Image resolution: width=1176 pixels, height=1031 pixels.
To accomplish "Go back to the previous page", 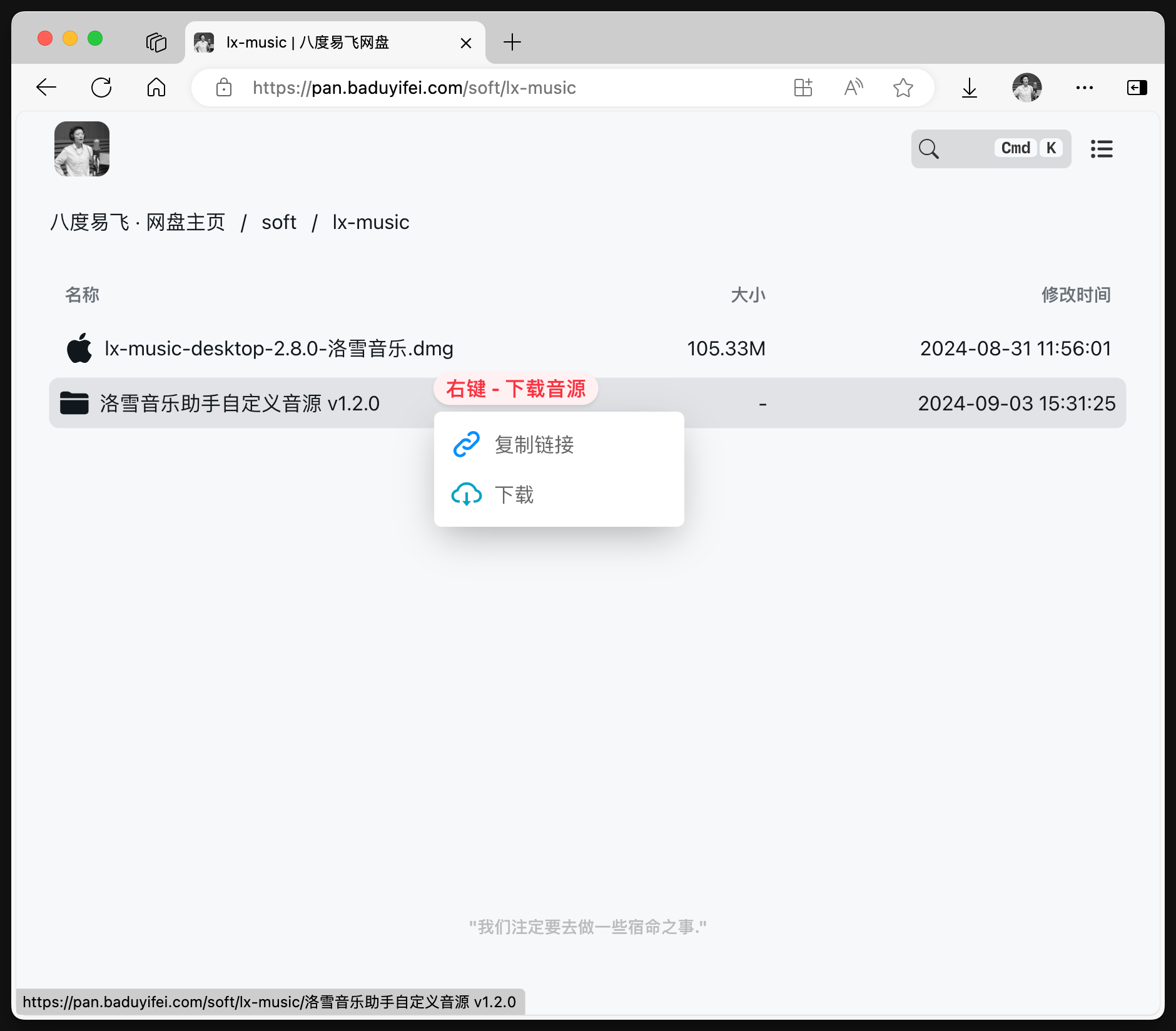I will click(x=46, y=88).
